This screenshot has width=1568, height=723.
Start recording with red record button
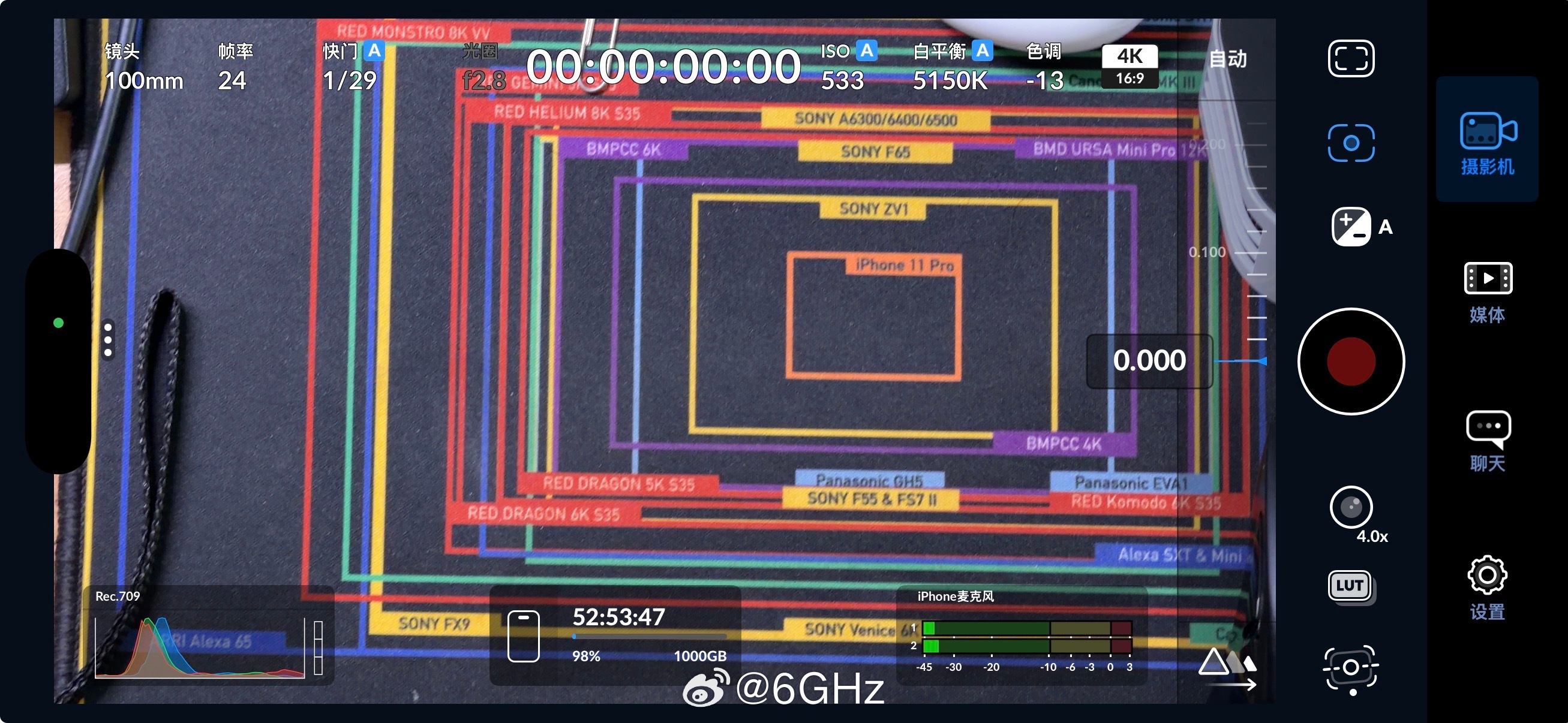pos(1351,361)
